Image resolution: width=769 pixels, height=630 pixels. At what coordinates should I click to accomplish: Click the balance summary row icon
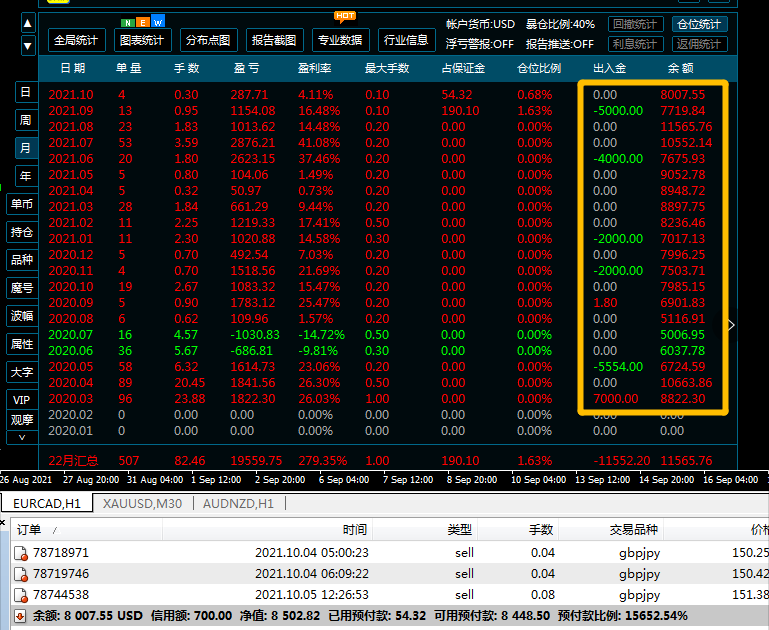pos(20,616)
